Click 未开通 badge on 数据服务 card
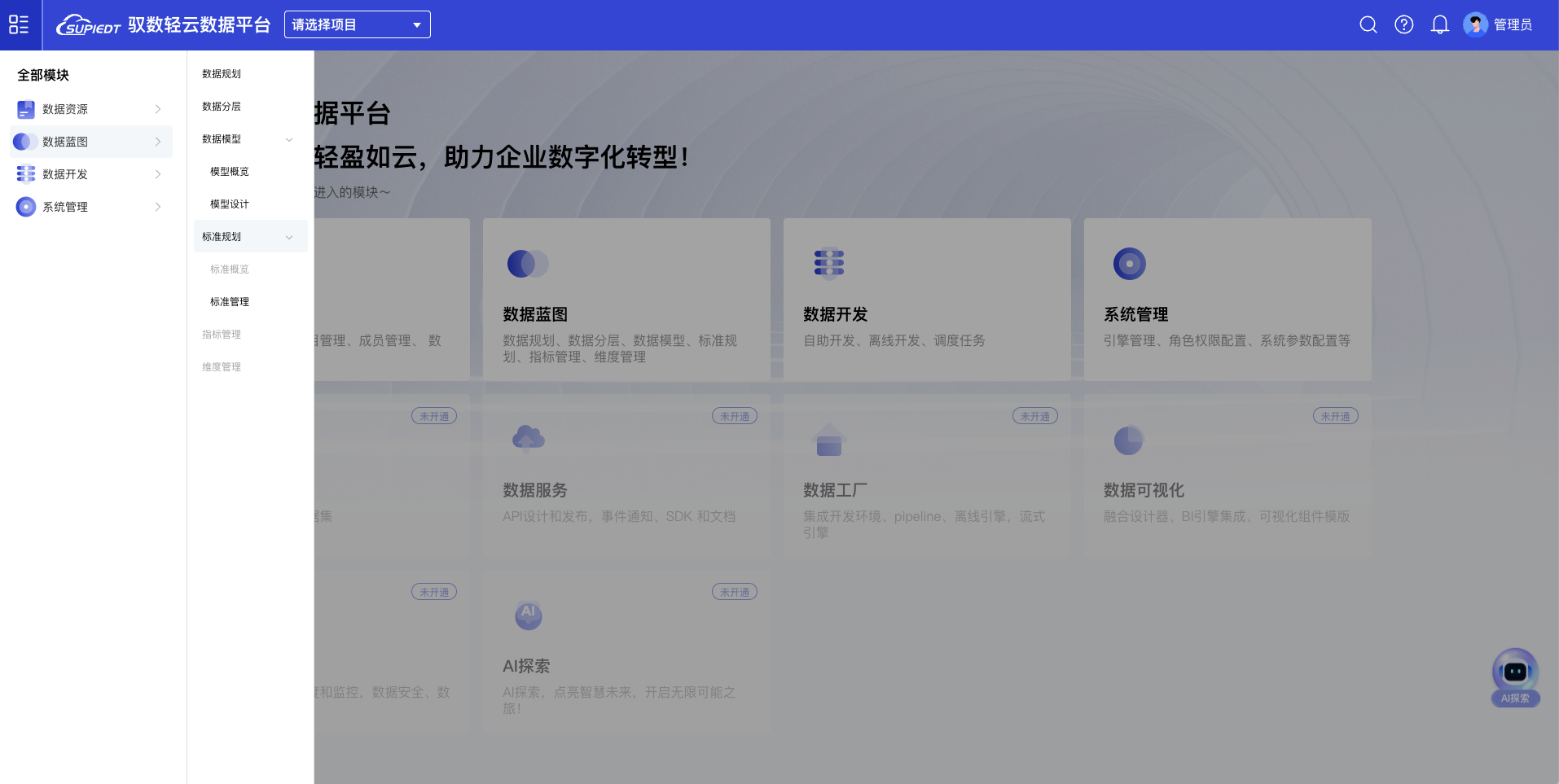Viewport: 1559px width, 784px height. pos(735,416)
